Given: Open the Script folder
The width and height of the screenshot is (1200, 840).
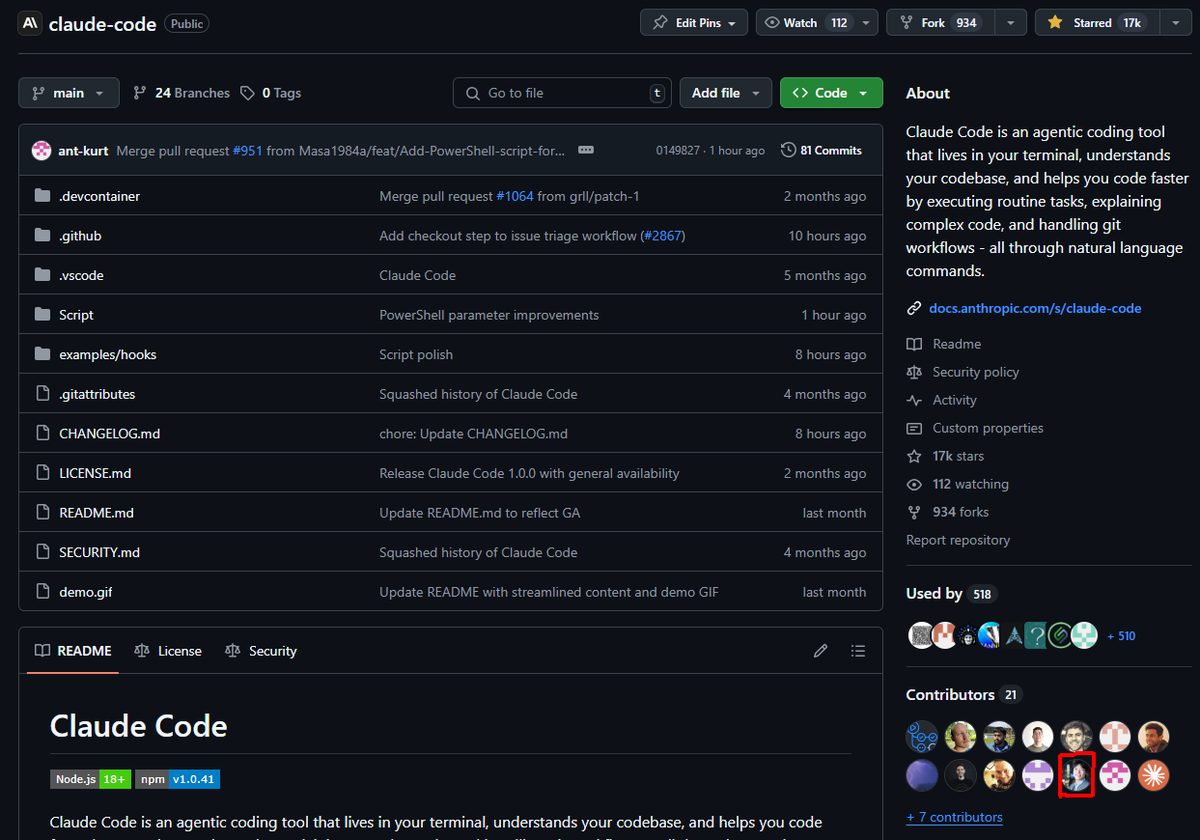Looking at the screenshot, I should point(76,315).
